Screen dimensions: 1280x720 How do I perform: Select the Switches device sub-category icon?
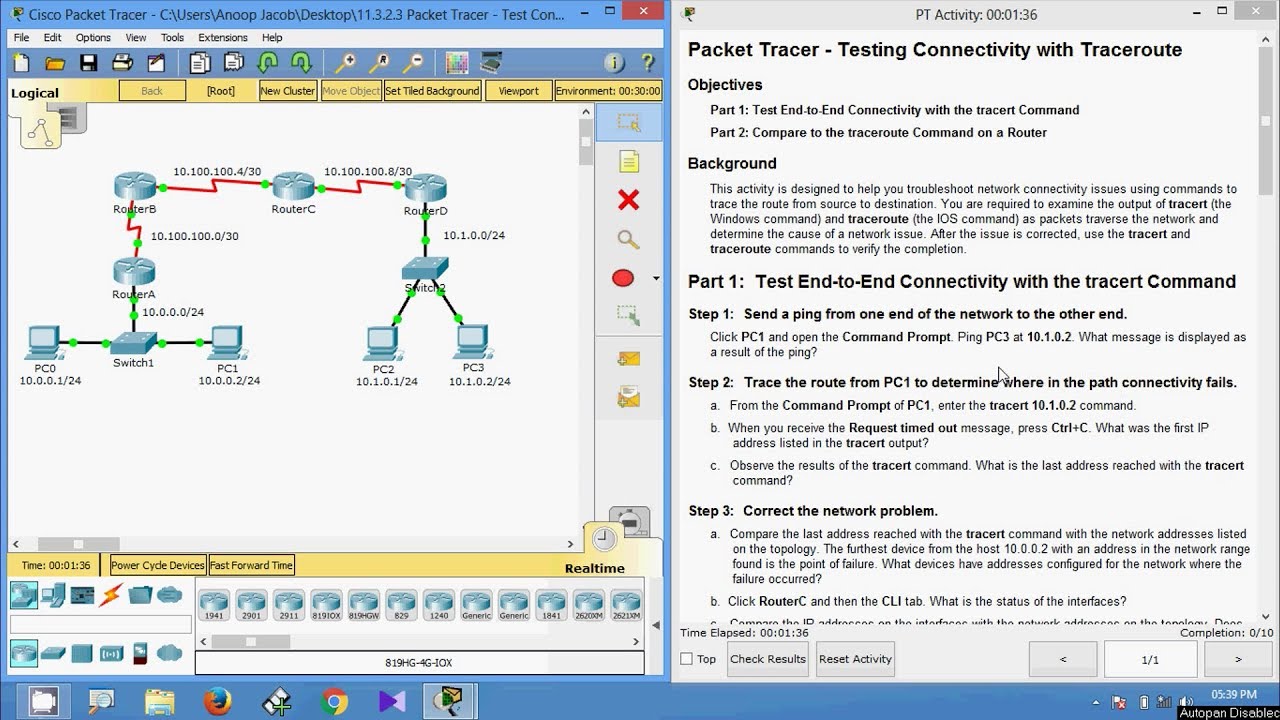[x=52, y=654]
